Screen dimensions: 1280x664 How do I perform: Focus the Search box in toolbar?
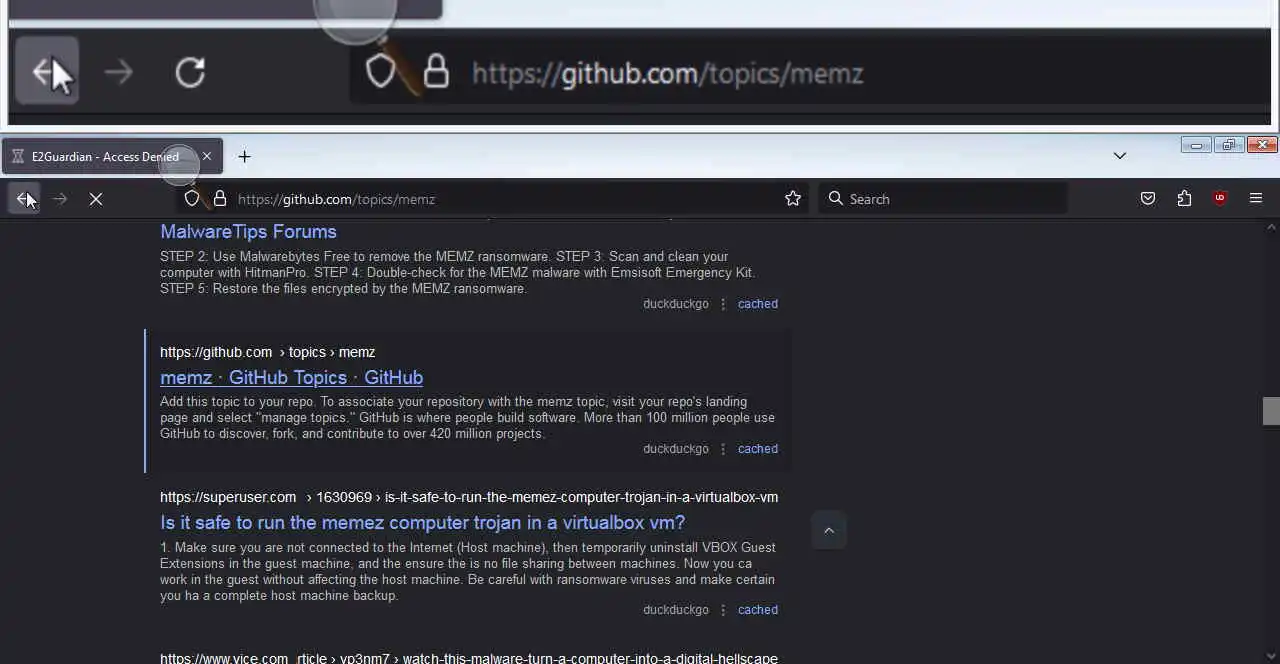pos(944,199)
